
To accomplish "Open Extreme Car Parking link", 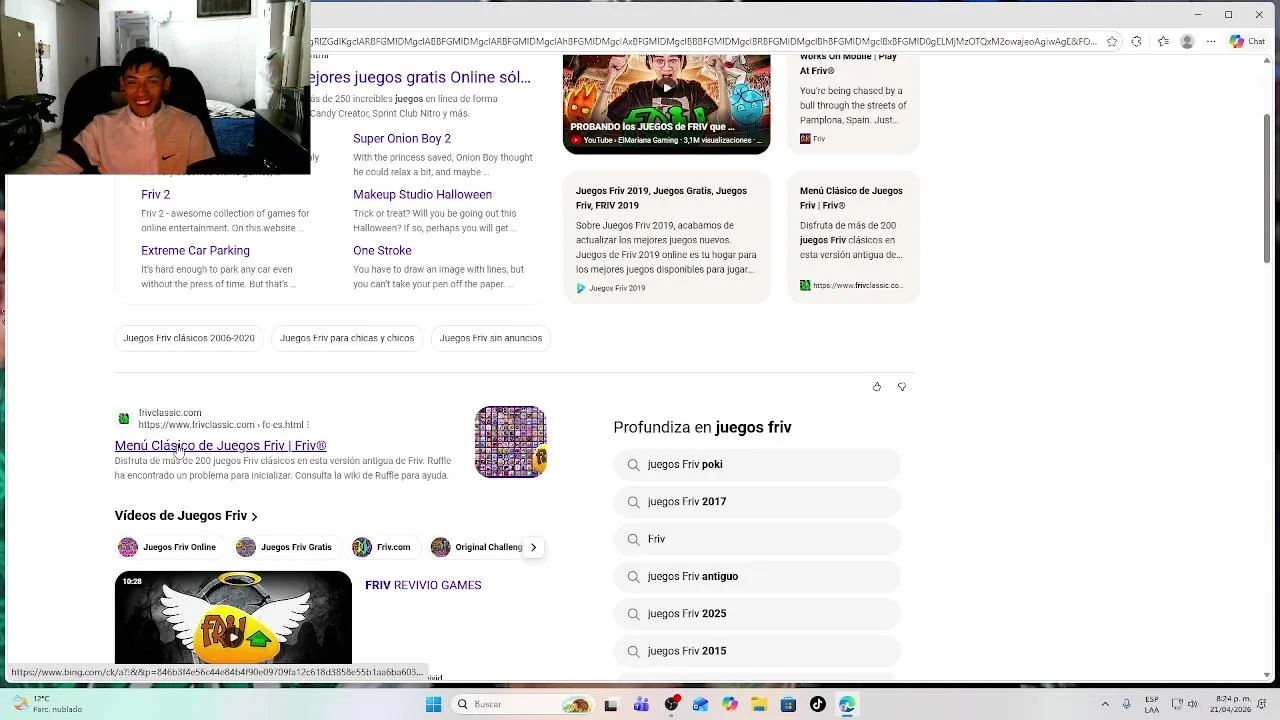I will [x=195, y=251].
